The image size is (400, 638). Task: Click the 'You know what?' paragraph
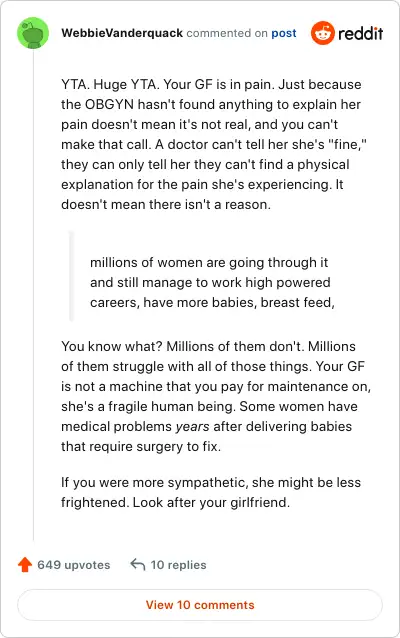216,396
